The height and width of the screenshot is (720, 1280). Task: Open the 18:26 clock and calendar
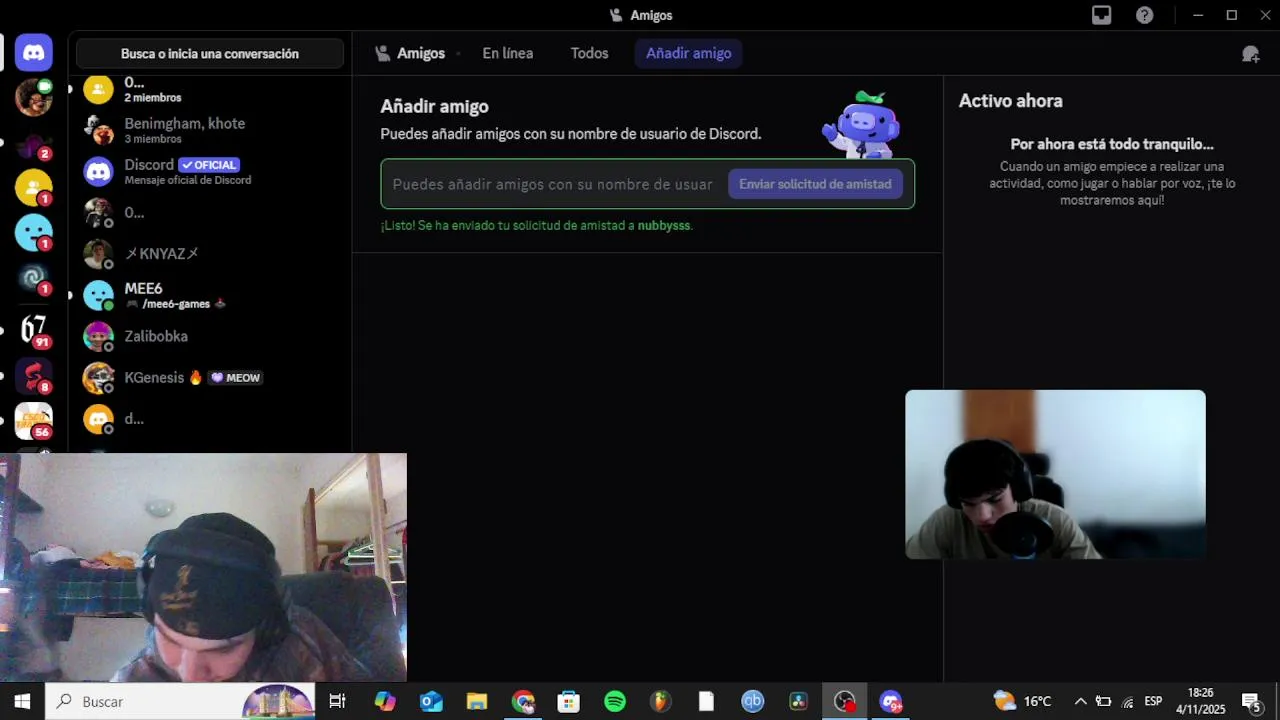pos(1200,701)
